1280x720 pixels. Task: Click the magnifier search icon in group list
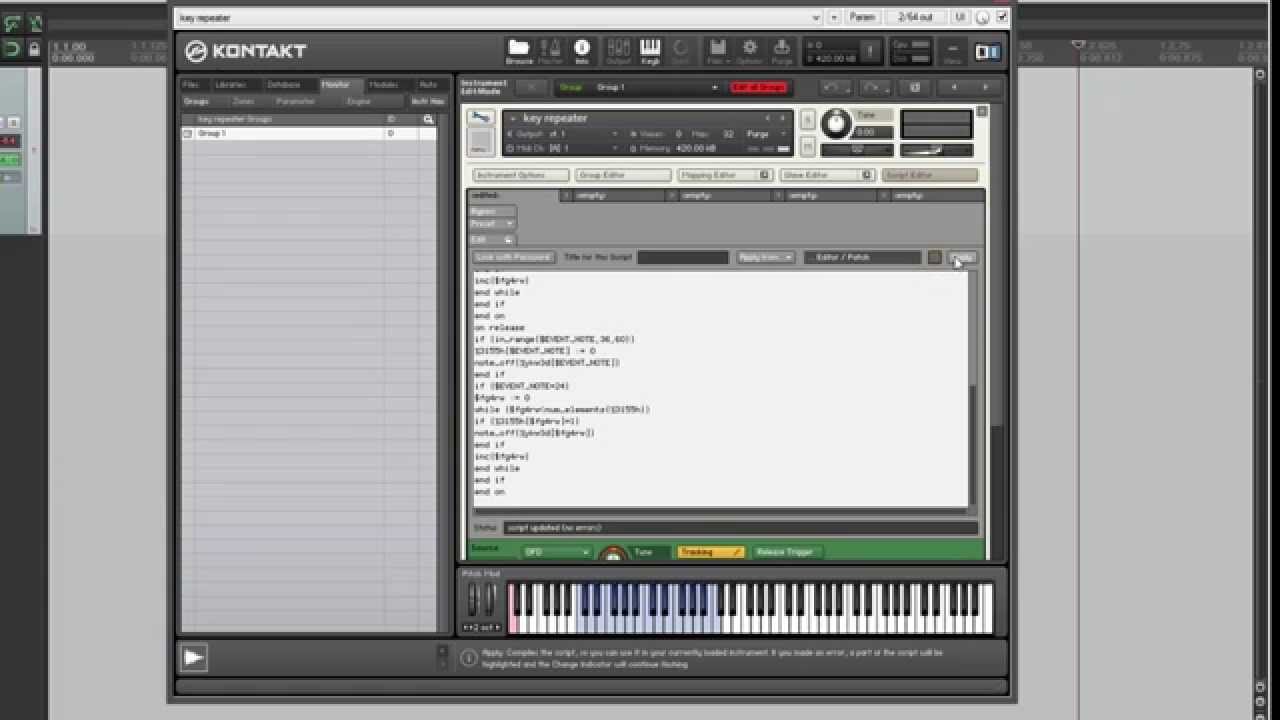[428, 119]
